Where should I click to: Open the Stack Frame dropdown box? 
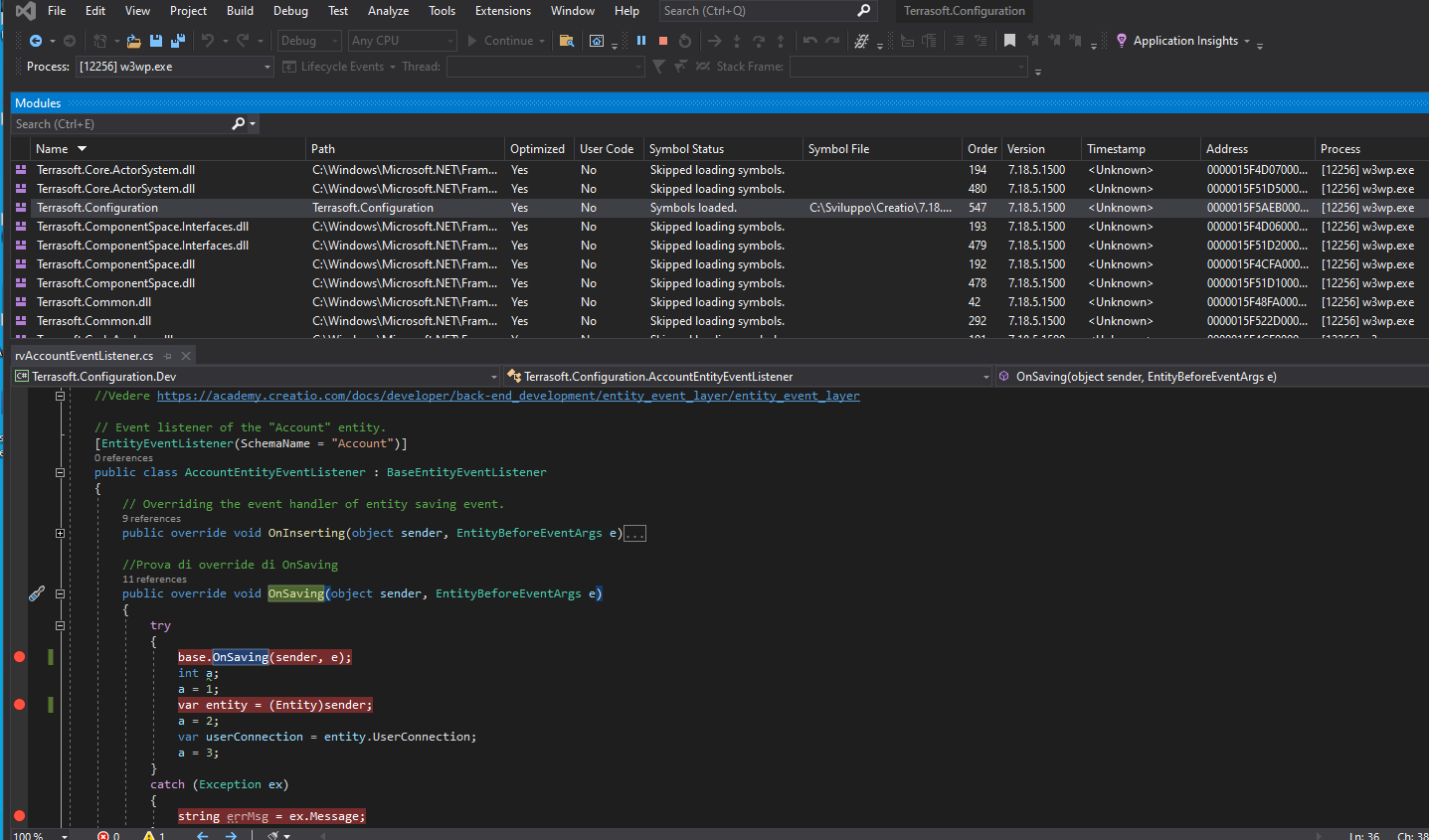[x=909, y=67]
